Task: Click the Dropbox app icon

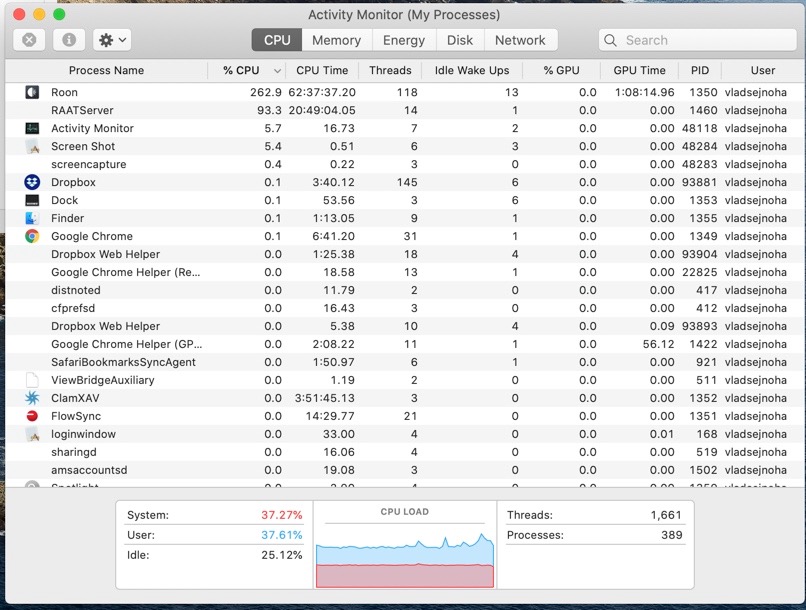Action: [x=32, y=182]
